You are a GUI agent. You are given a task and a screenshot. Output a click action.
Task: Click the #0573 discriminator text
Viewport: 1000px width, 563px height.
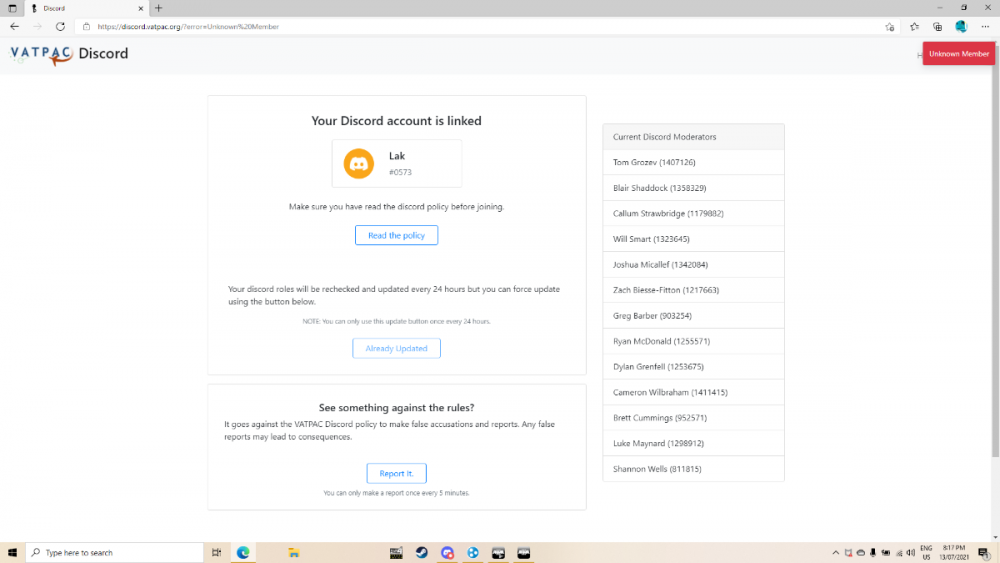[400, 172]
